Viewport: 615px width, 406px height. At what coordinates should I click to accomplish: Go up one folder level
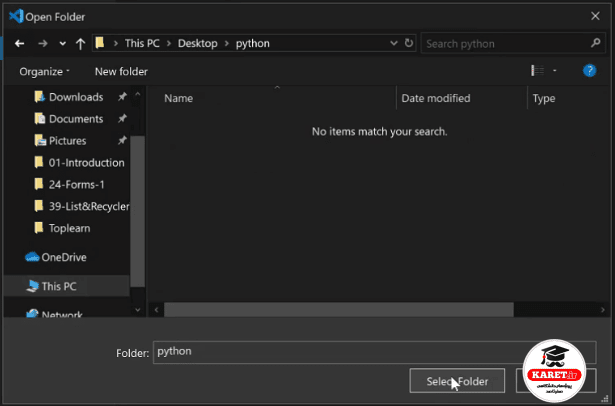pos(80,44)
